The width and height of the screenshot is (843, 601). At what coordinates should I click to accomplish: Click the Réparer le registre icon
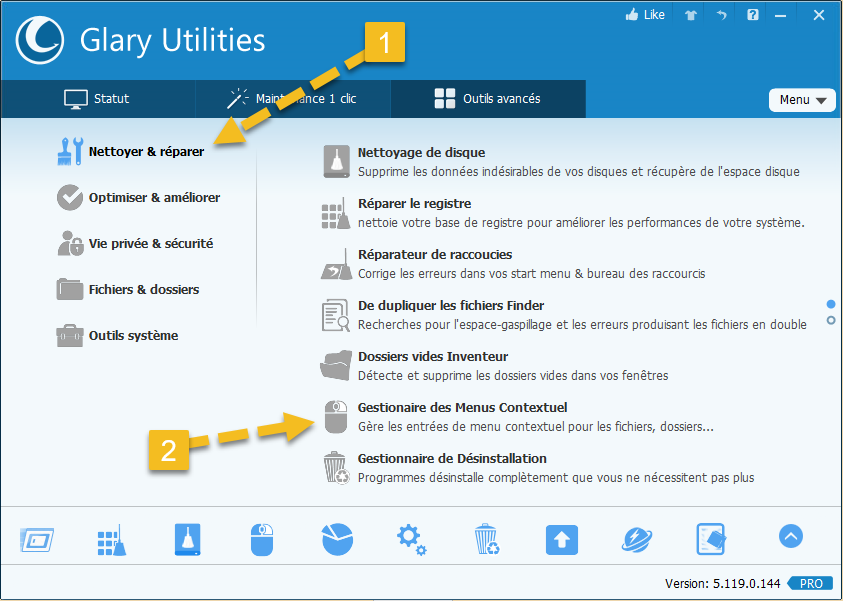tap(336, 213)
